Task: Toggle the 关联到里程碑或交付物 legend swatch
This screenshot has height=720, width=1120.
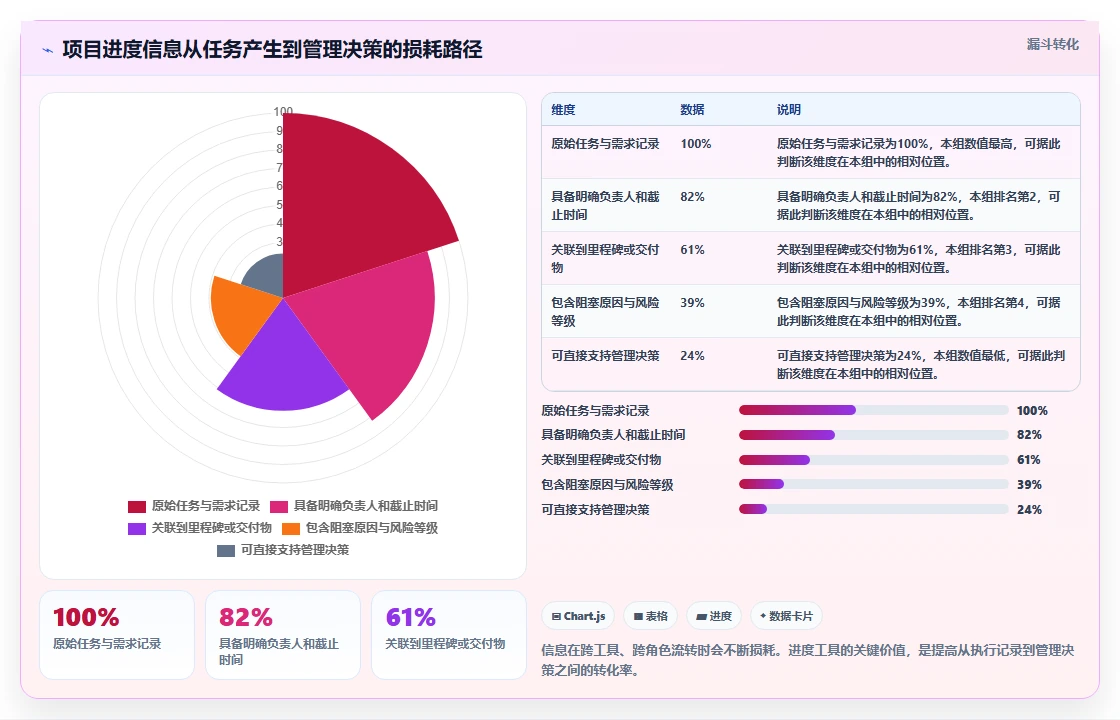Action: point(136,529)
